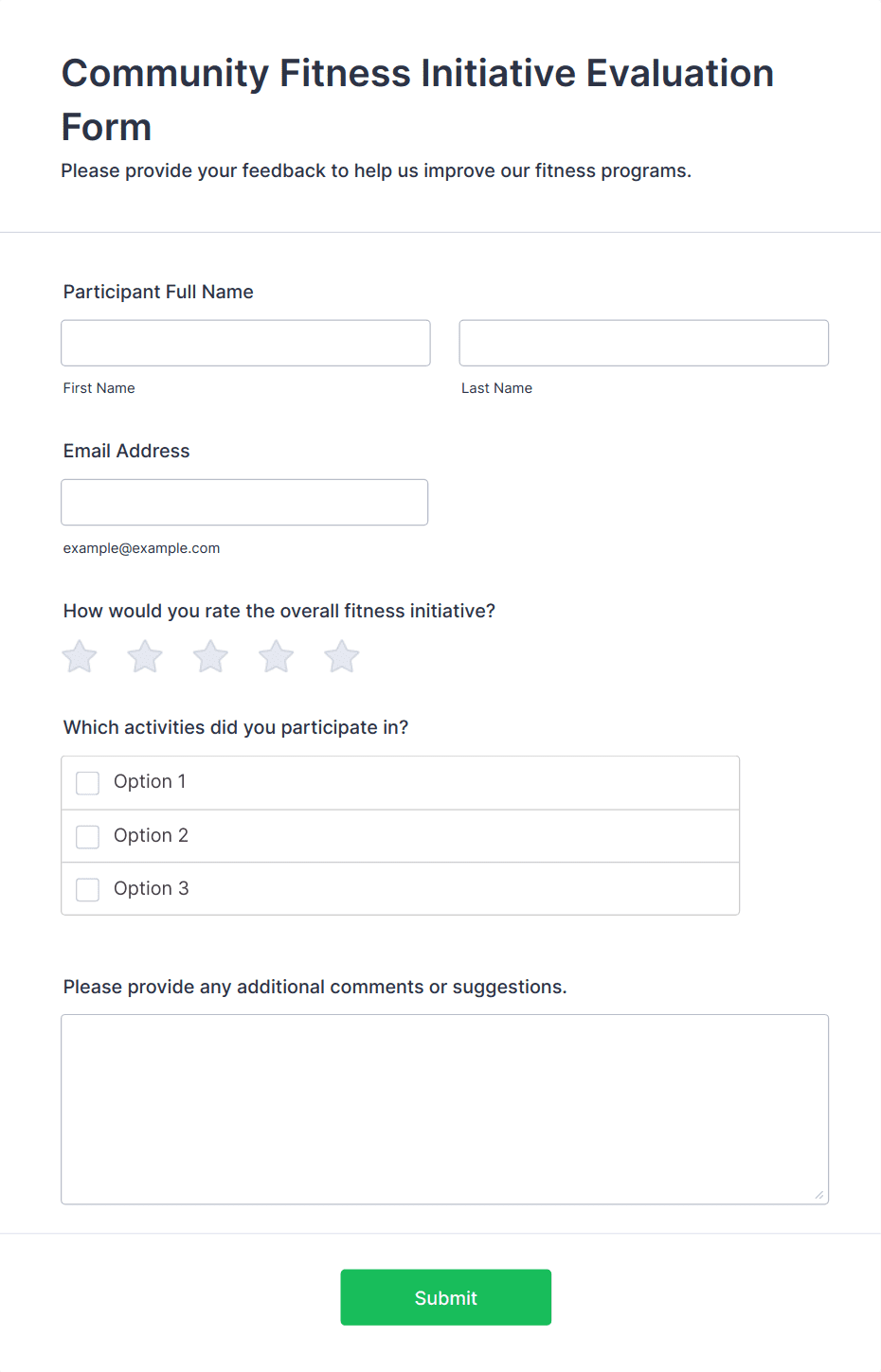This screenshot has width=881, height=1372.
Task: Focus the Email Address text box
Action: (244, 502)
